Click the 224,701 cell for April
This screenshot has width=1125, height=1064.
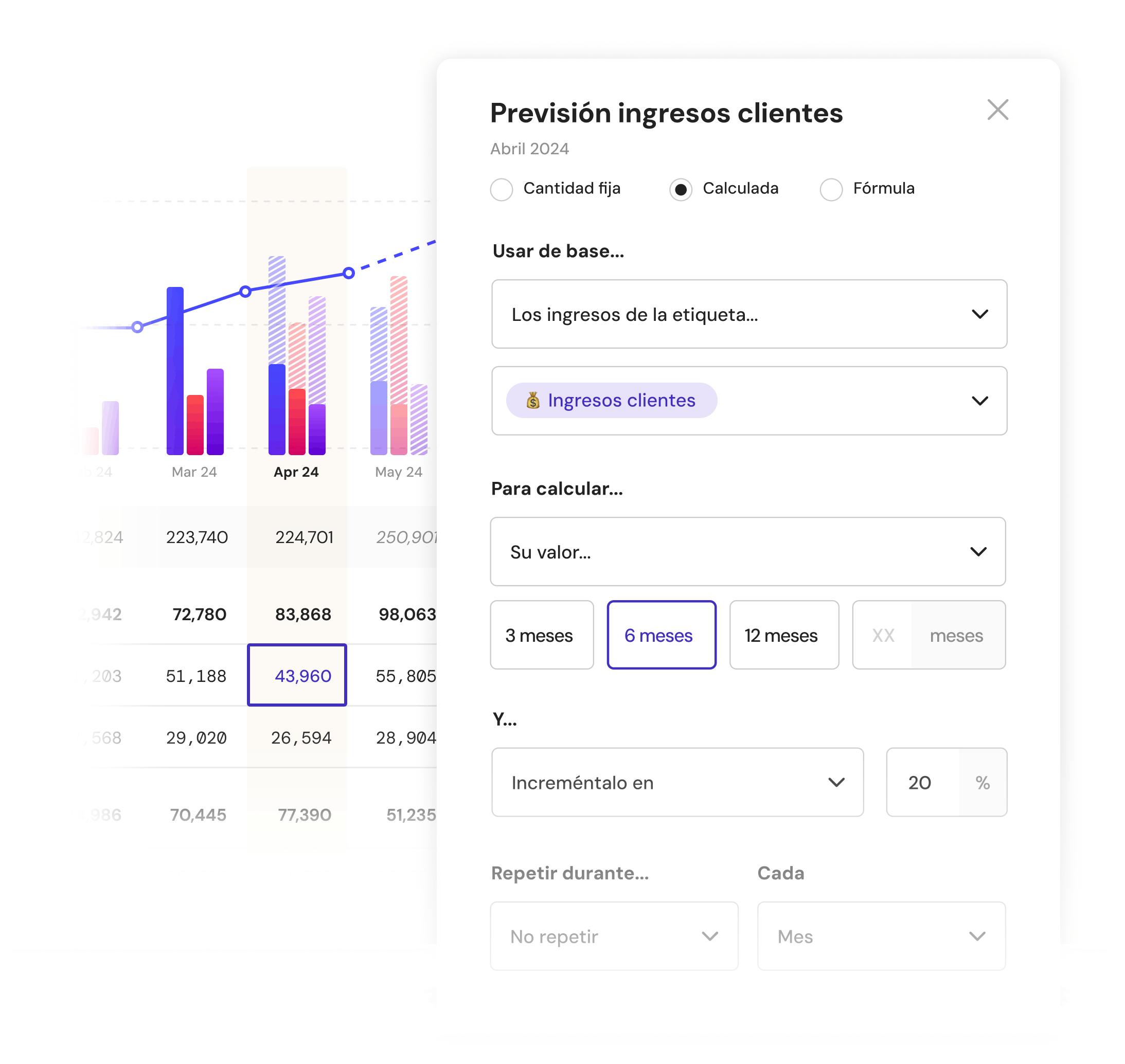coord(304,537)
